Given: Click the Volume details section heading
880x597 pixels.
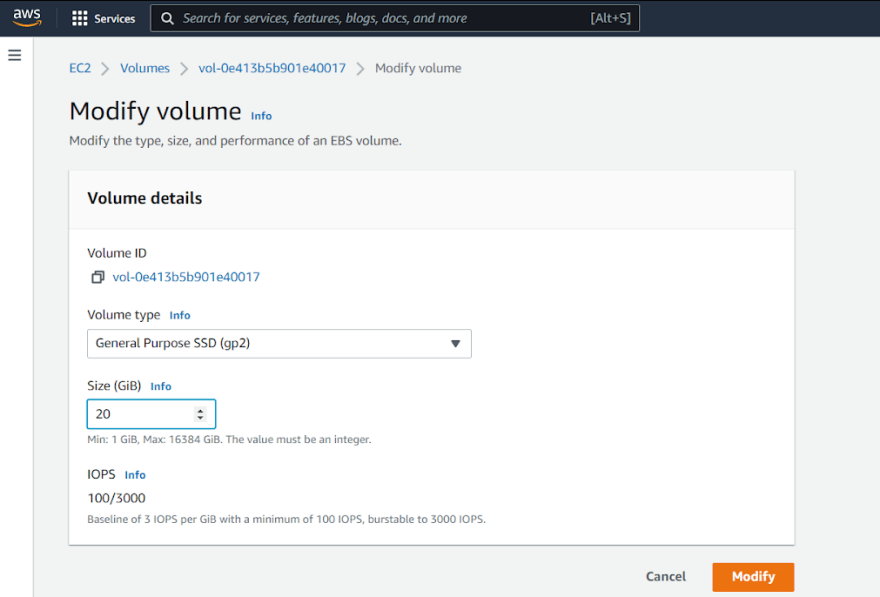Looking at the screenshot, I should click(145, 198).
